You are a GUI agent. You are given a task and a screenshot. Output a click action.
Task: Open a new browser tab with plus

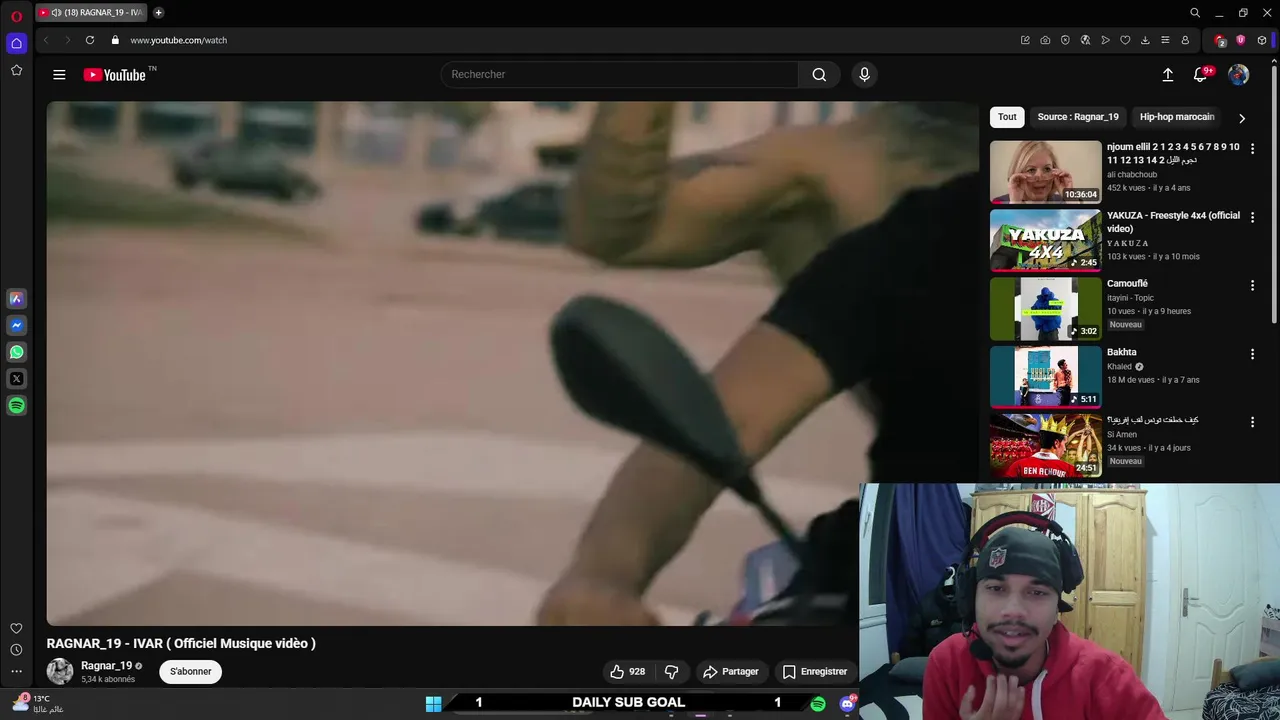click(x=158, y=13)
